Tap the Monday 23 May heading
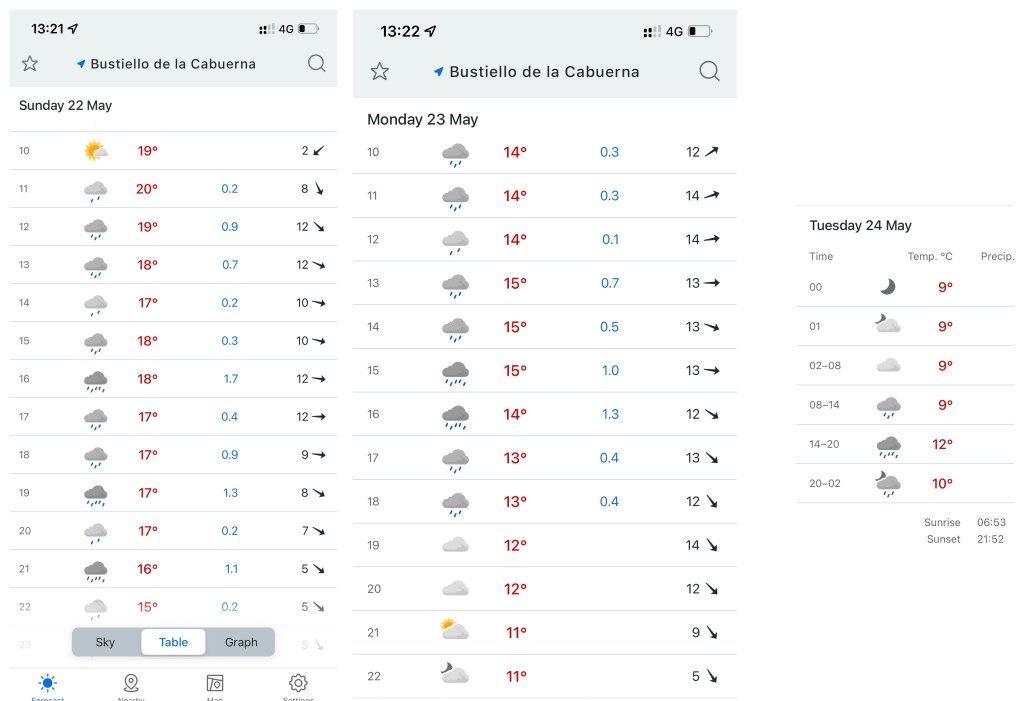The image size is (1024, 701). (422, 120)
